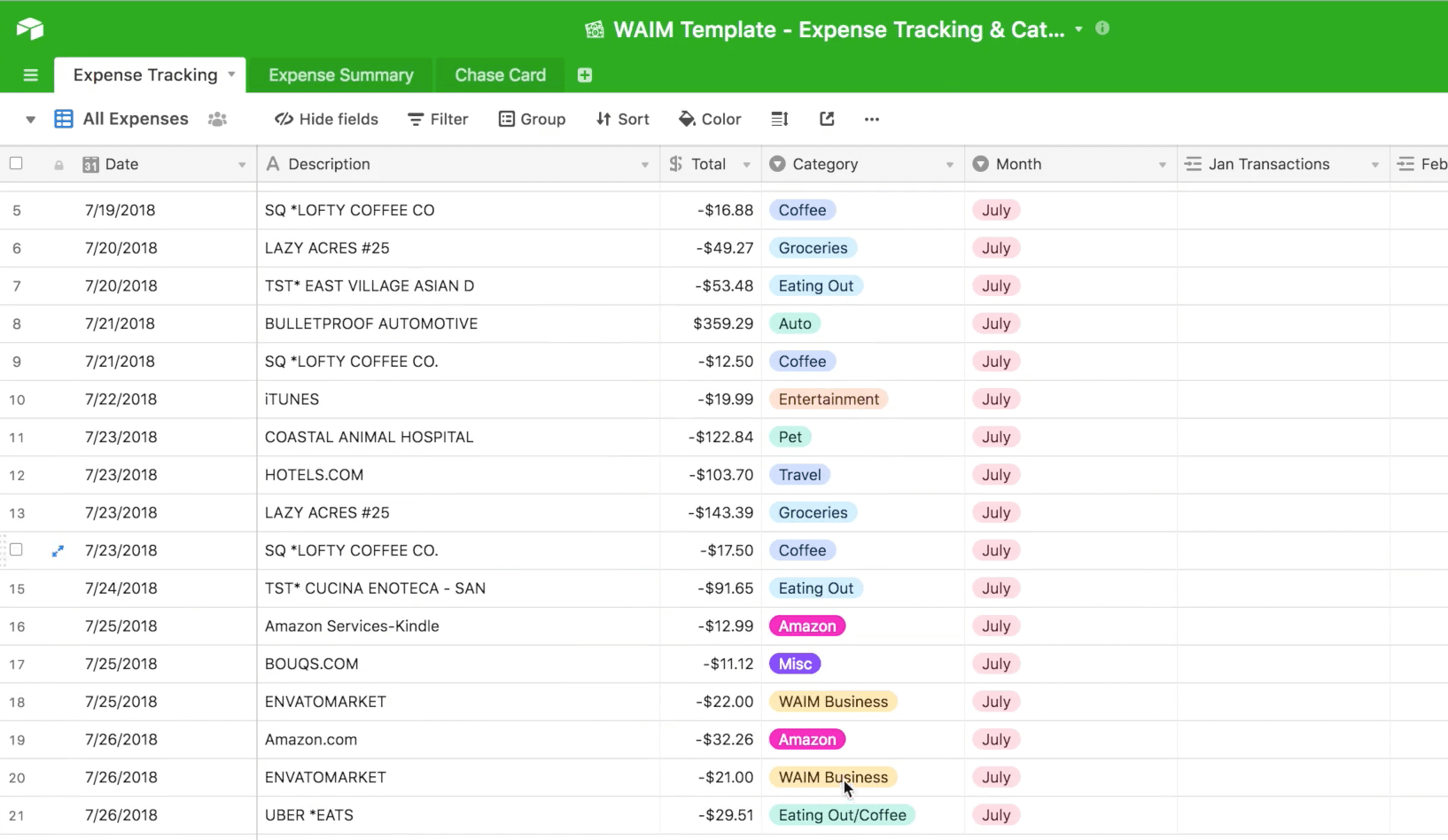Expand the views sidebar toggle arrow

[x=30, y=119]
